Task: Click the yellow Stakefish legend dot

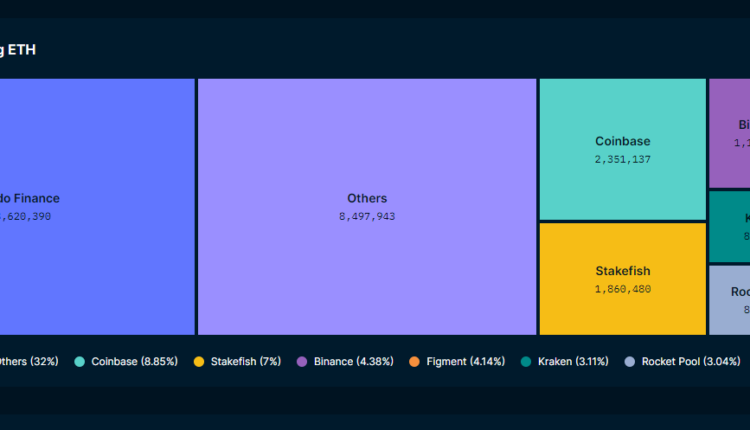Action: tap(199, 361)
